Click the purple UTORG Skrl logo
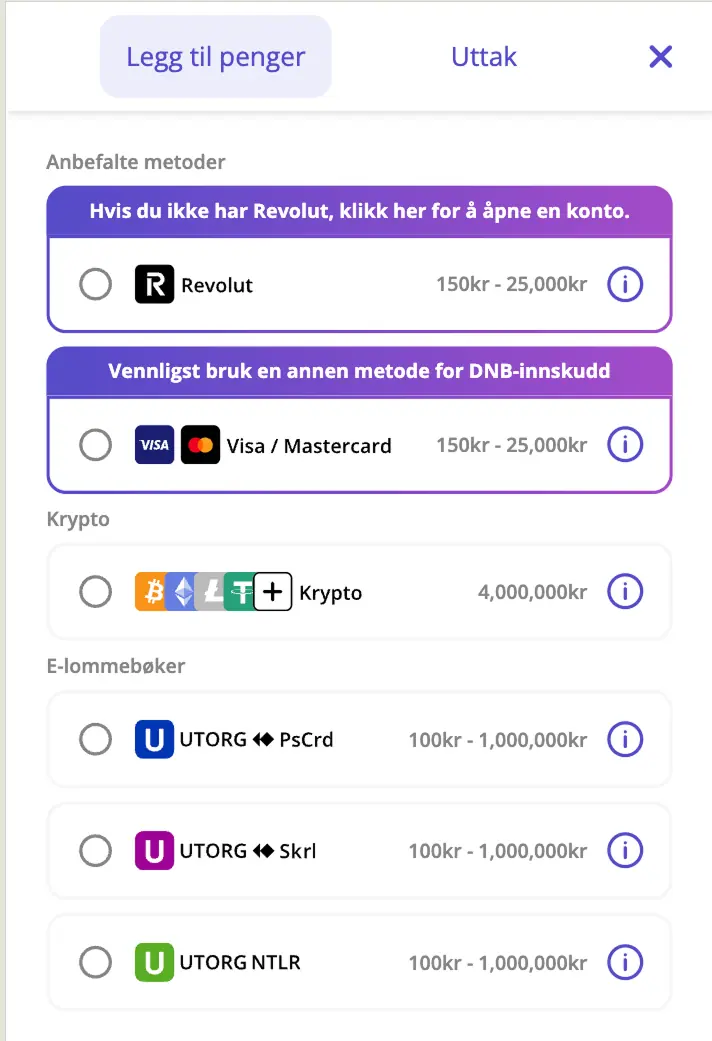This screenshot has width=712, height=1041. [x=152, y=851]
